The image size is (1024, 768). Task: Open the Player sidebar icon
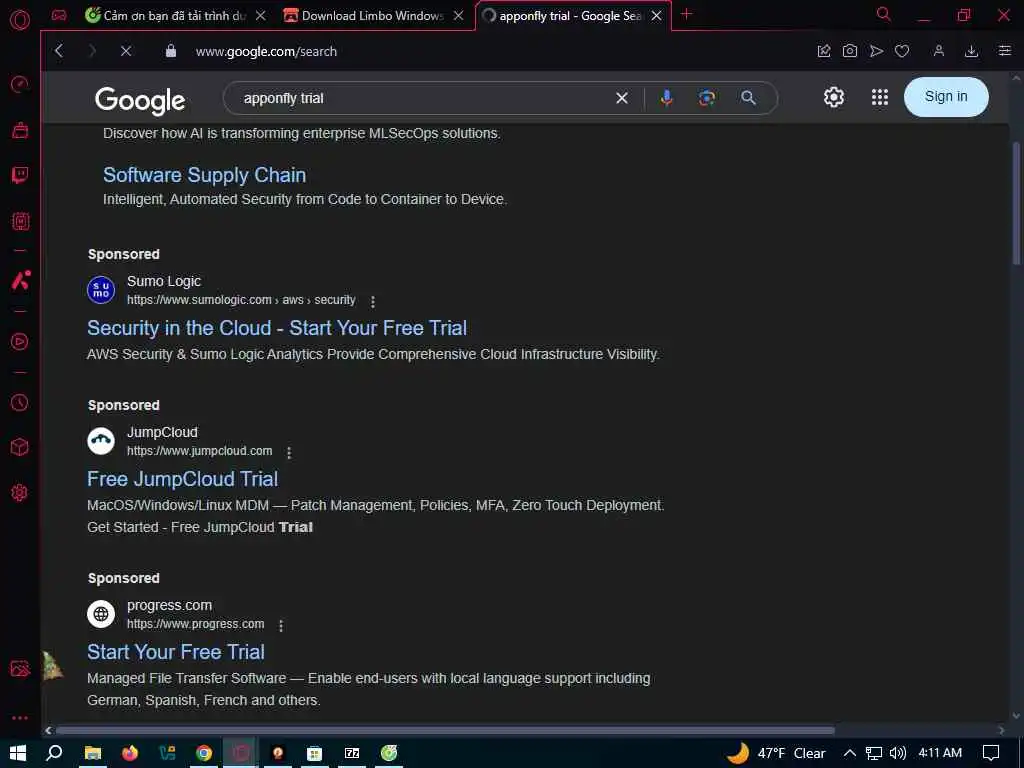[20, 342]
